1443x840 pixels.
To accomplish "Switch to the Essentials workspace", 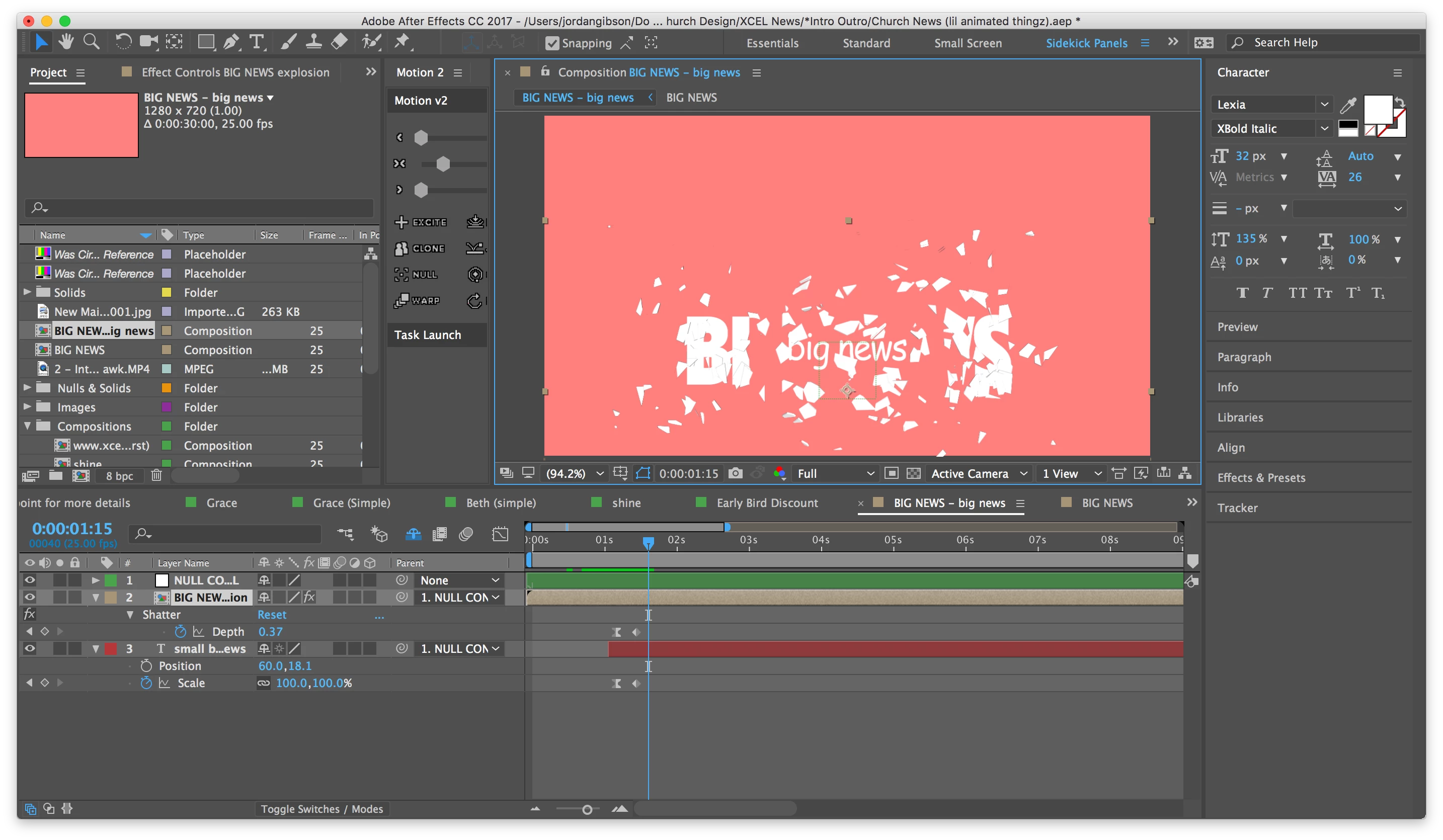I will click(x=772, y=43).
